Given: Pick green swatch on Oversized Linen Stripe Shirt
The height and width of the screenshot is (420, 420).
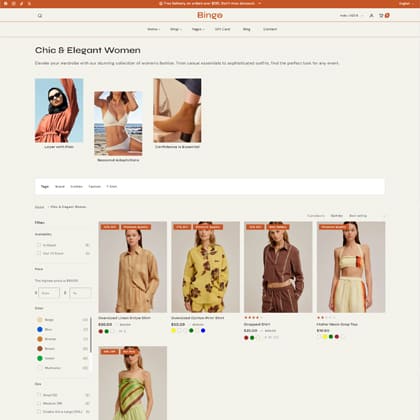Looking at the screenshot, I should [107, 331].
